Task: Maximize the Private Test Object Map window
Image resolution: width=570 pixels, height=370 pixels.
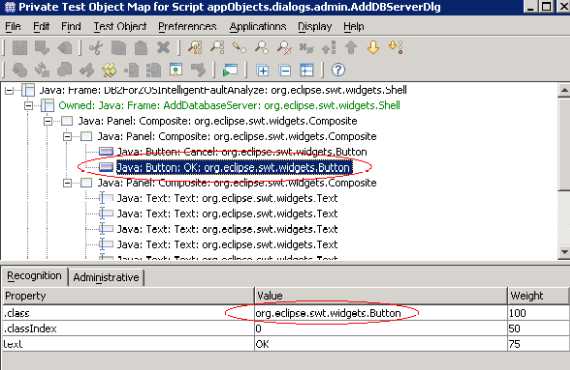Action: tap(546, 7)
